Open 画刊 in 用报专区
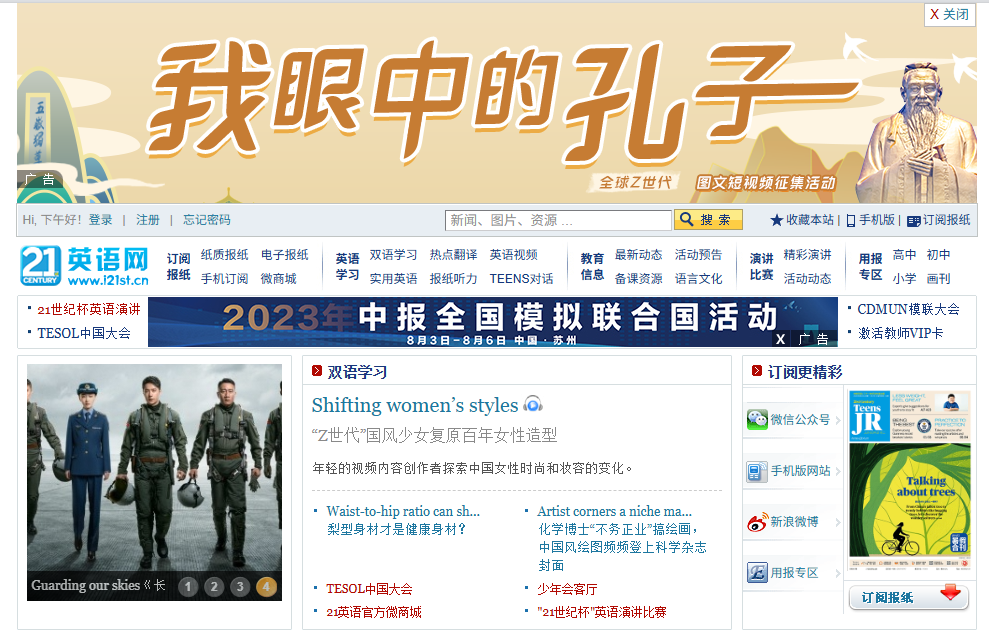Viewport: 989px width, 633px height. coord(939,279)
